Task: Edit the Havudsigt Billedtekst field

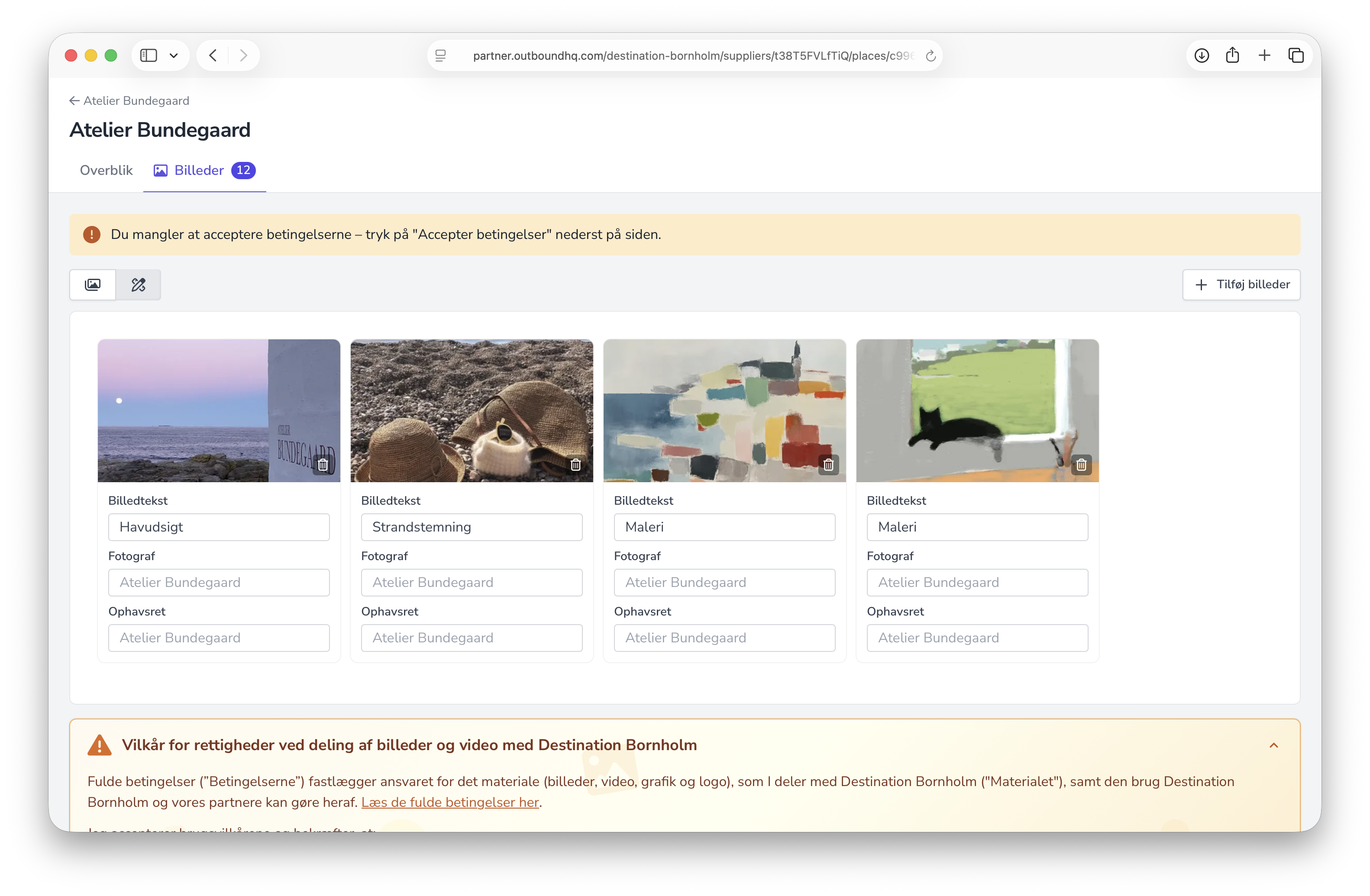Action: (x=219, y=527)
